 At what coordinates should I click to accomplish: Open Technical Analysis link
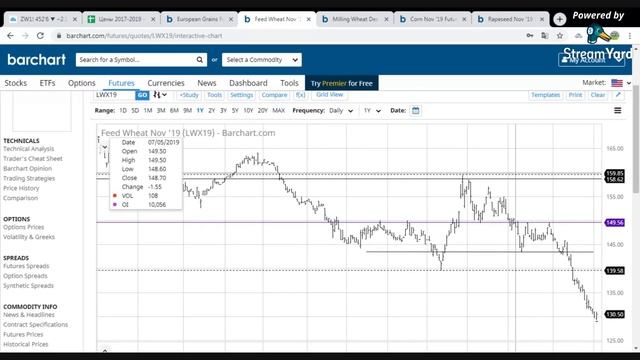(29, 149)
